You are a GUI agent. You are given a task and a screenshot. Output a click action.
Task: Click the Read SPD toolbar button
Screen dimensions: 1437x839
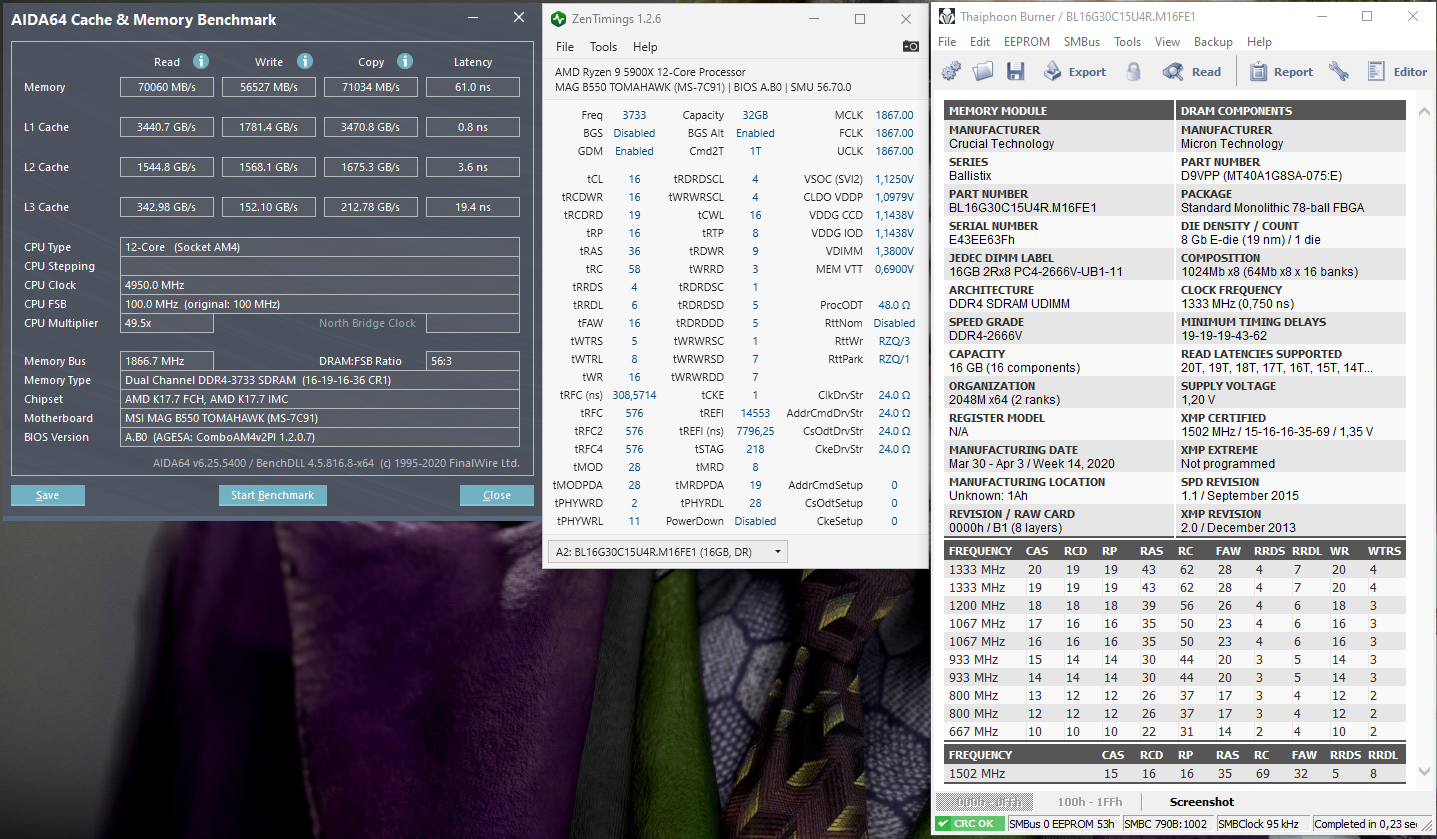(x=1192, y=71)
